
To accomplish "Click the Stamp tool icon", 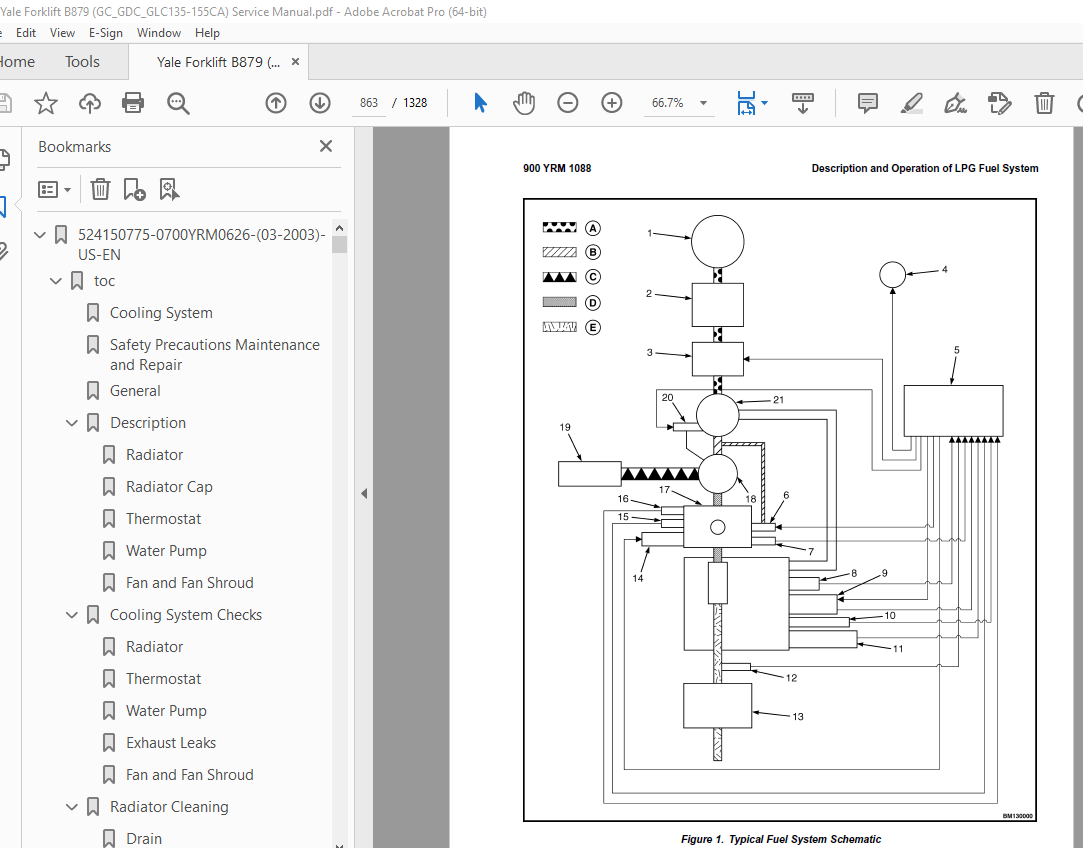I will 999,103.
